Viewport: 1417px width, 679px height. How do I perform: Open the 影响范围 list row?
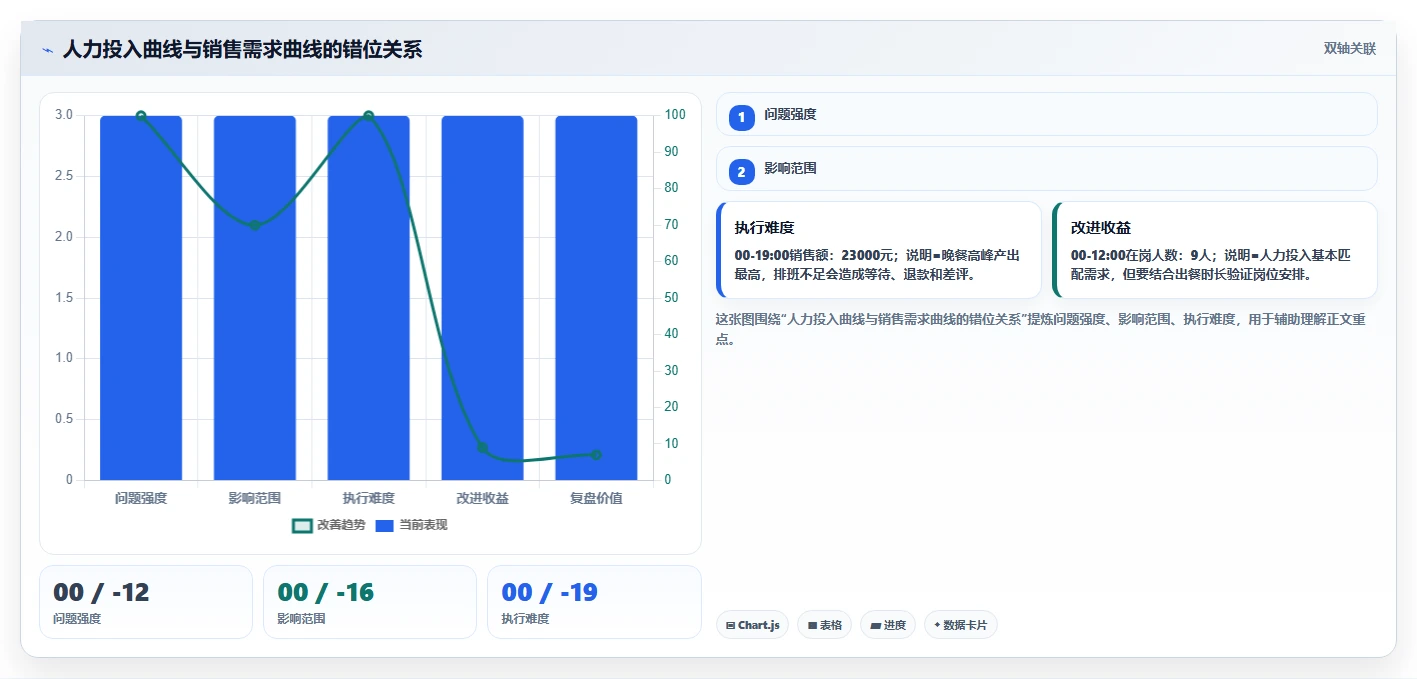click(1046, 169)
